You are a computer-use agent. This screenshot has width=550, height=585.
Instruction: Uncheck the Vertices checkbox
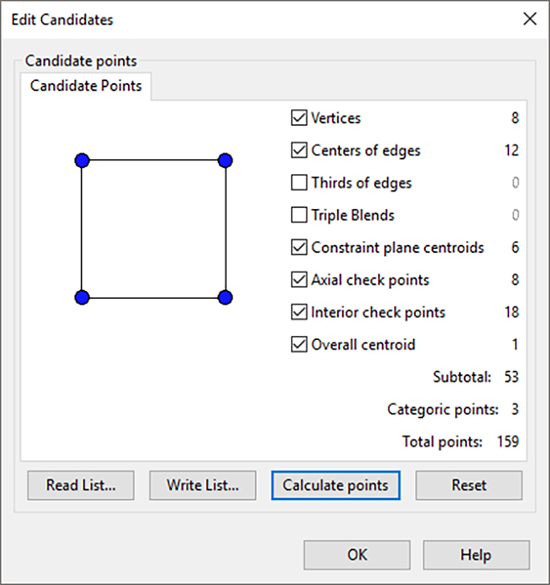pos(299,118)
